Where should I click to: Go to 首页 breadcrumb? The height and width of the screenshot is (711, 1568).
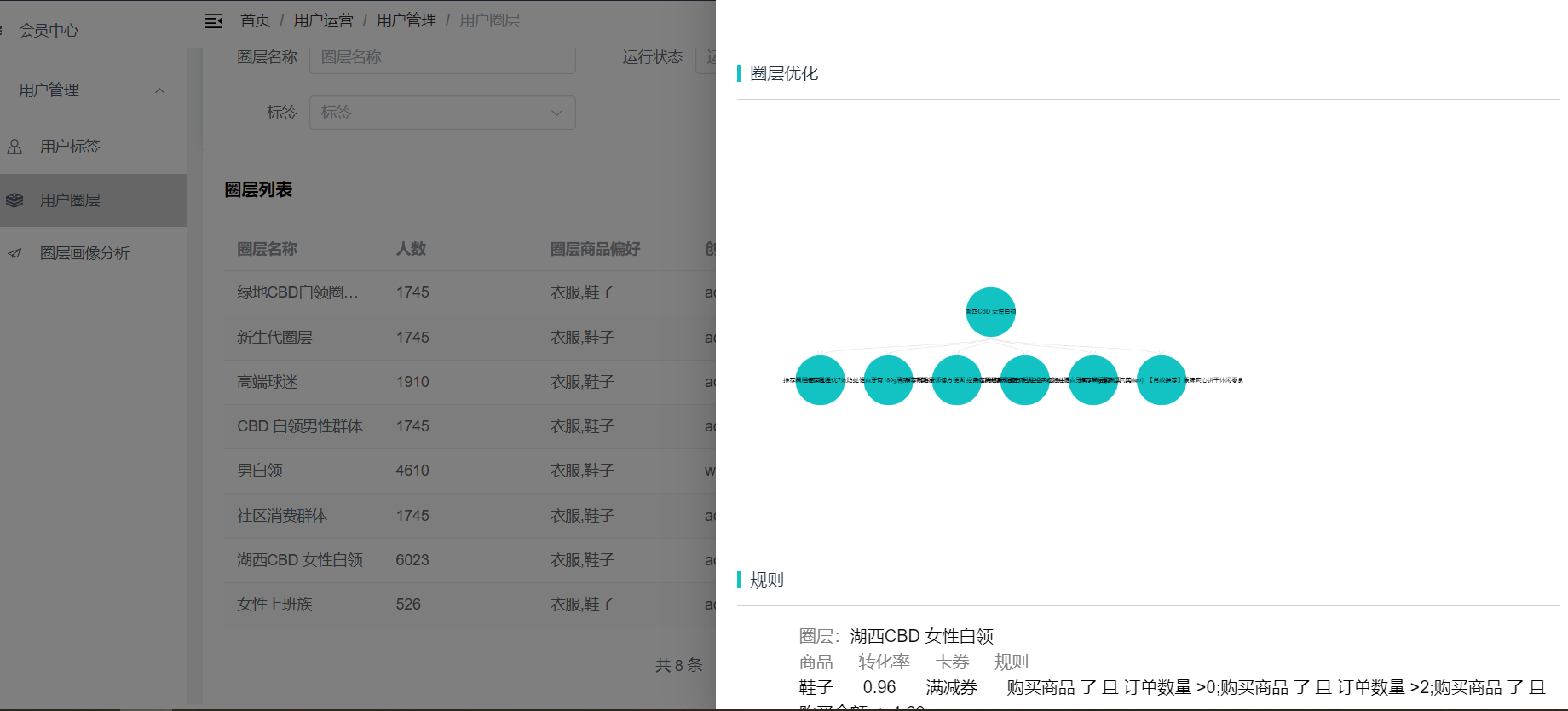[255, 20]
